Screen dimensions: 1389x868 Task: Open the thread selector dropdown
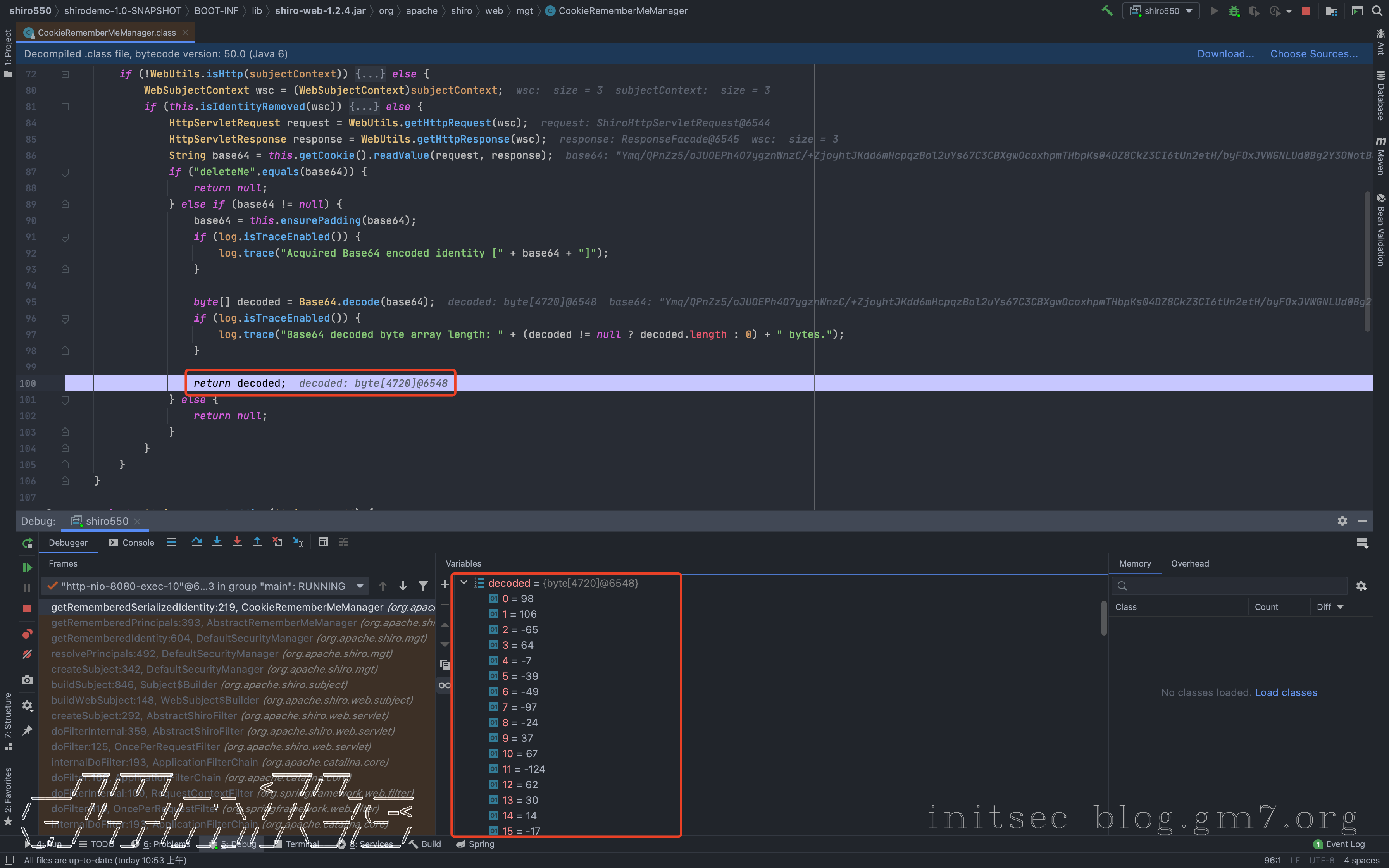click(x=360, y=586)
